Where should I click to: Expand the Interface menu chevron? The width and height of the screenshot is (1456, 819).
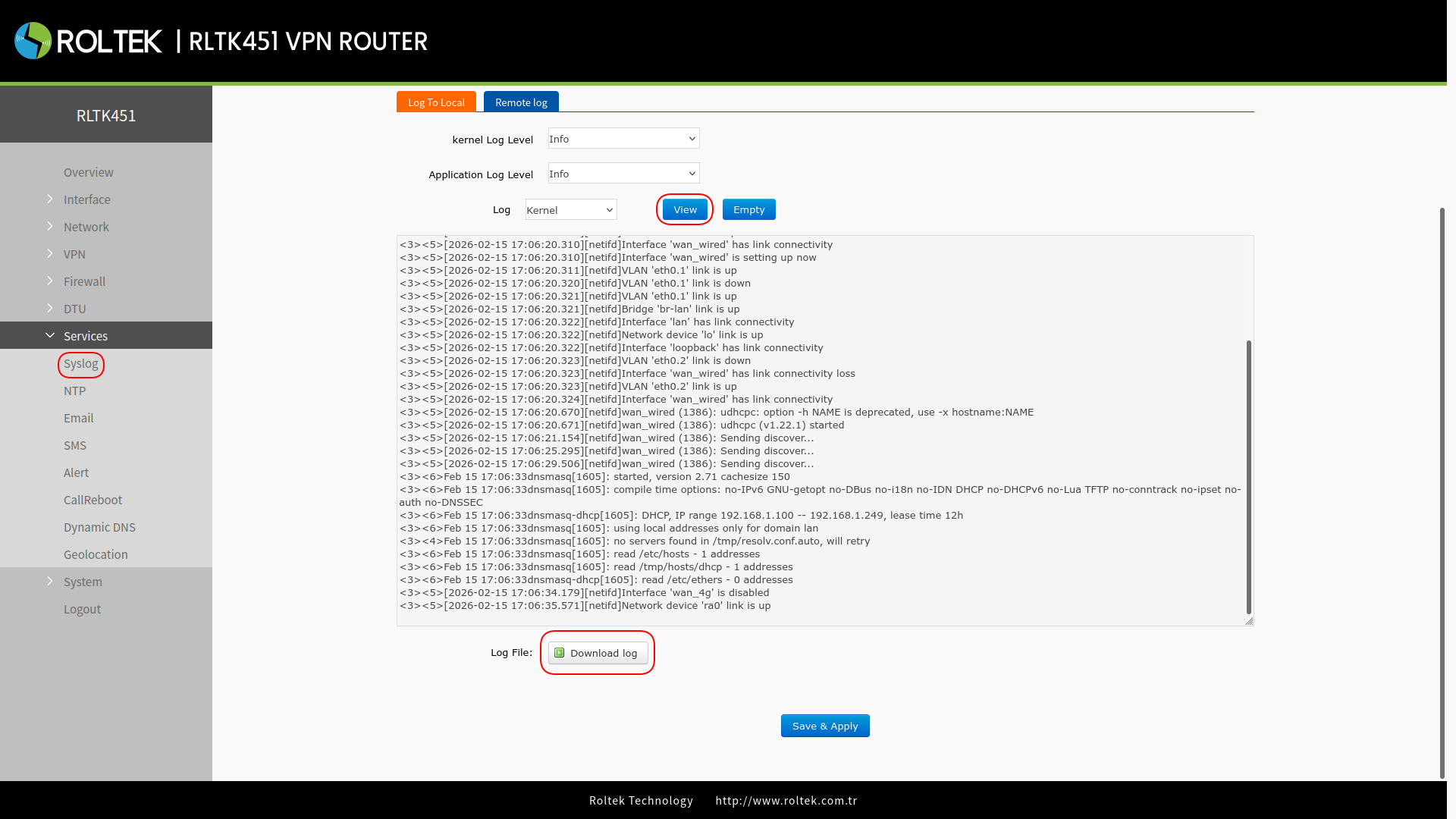click(50, 199)
